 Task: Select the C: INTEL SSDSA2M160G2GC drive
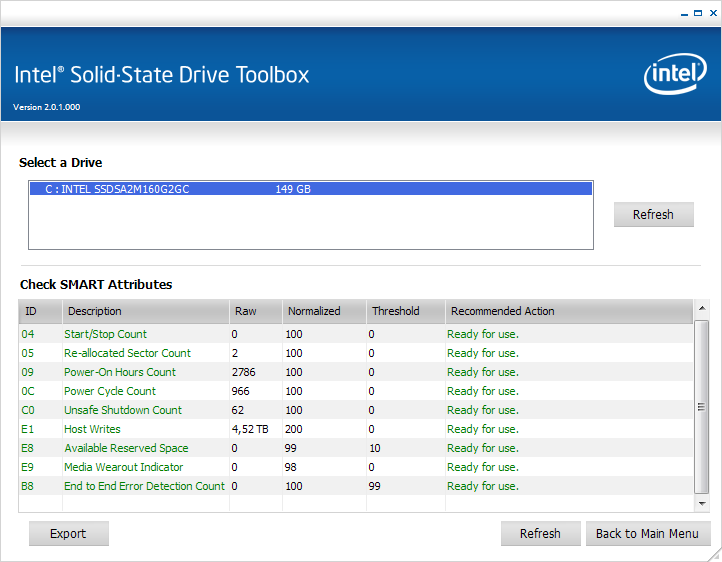(311, 189)
